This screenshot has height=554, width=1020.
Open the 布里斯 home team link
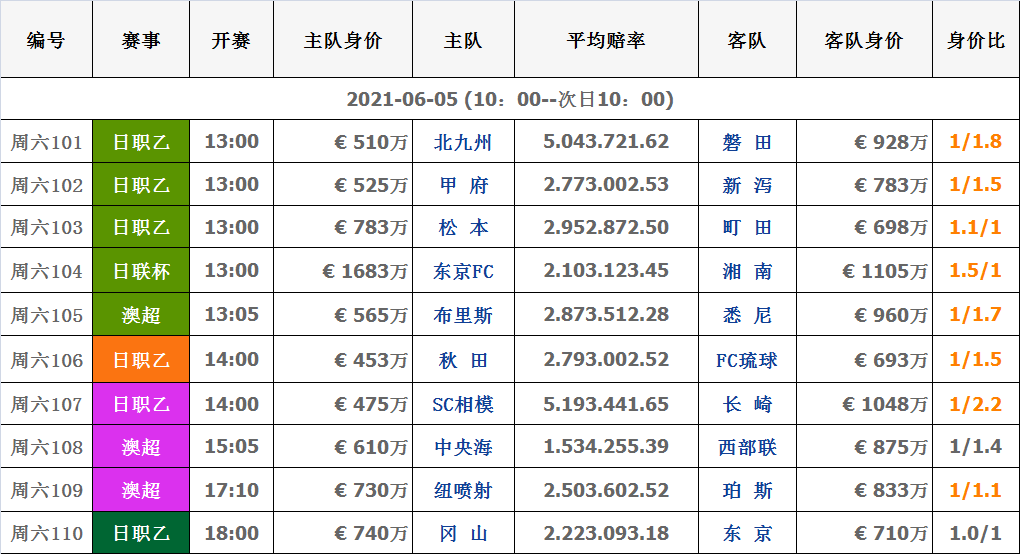(x=462, y=315)
